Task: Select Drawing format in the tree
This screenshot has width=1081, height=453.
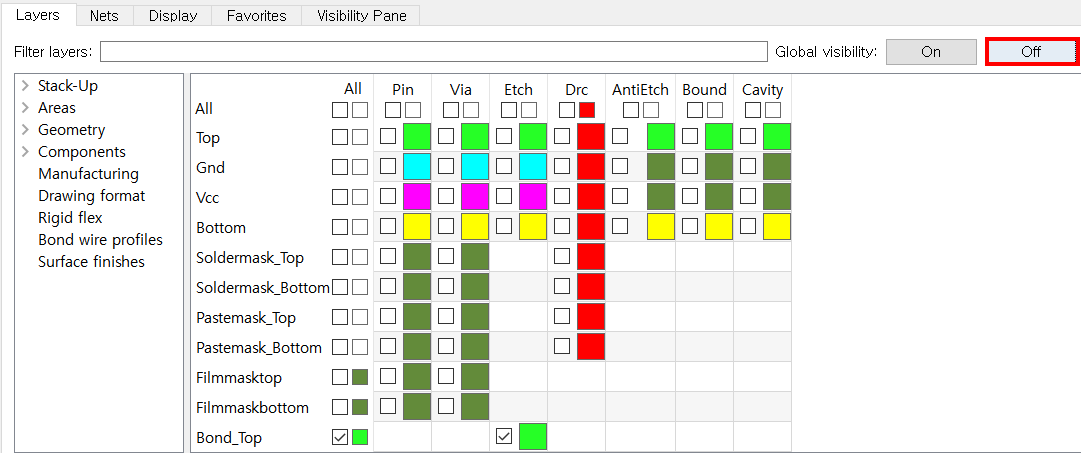Action: pos(92,196)
